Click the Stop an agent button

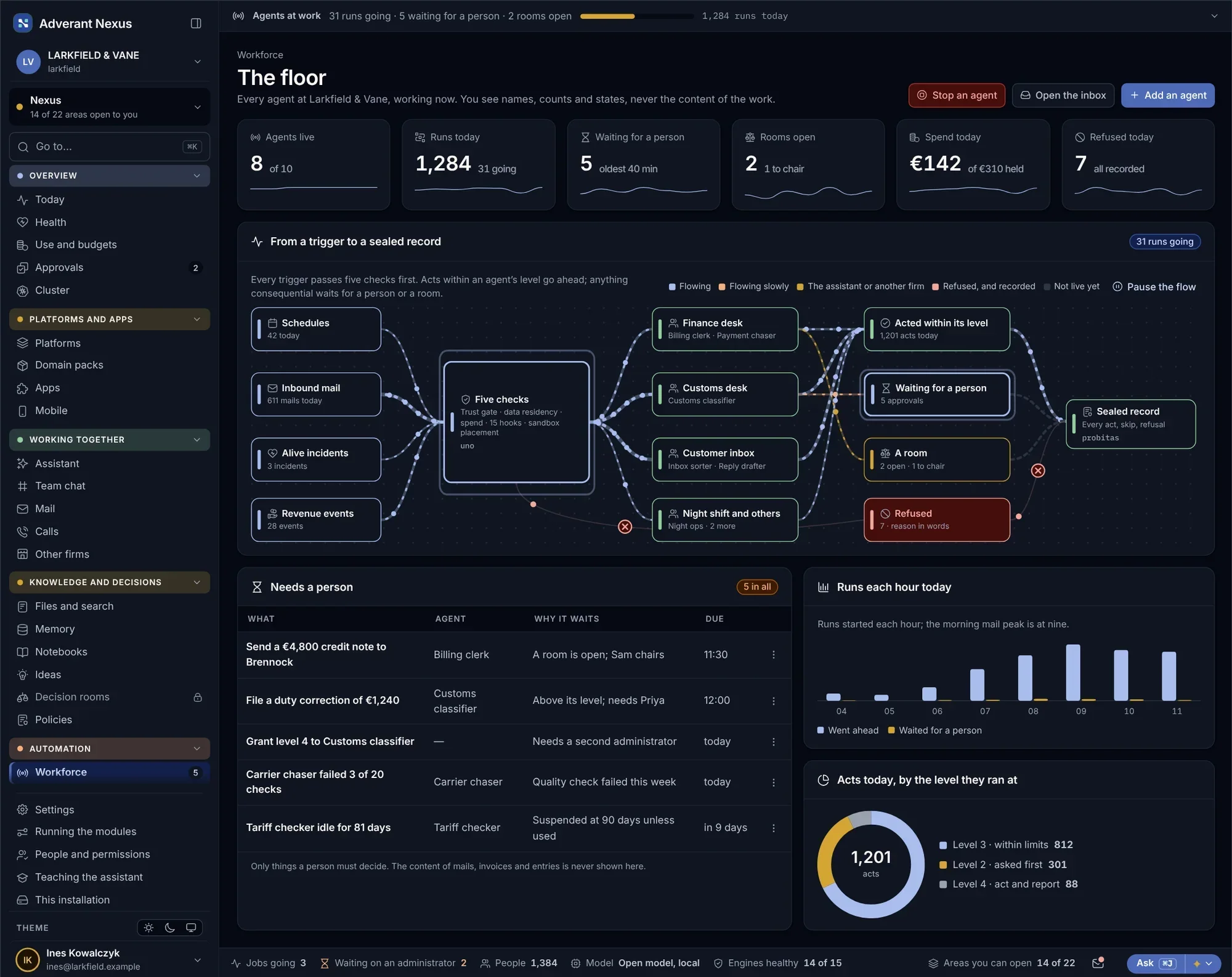click(957, 95)
